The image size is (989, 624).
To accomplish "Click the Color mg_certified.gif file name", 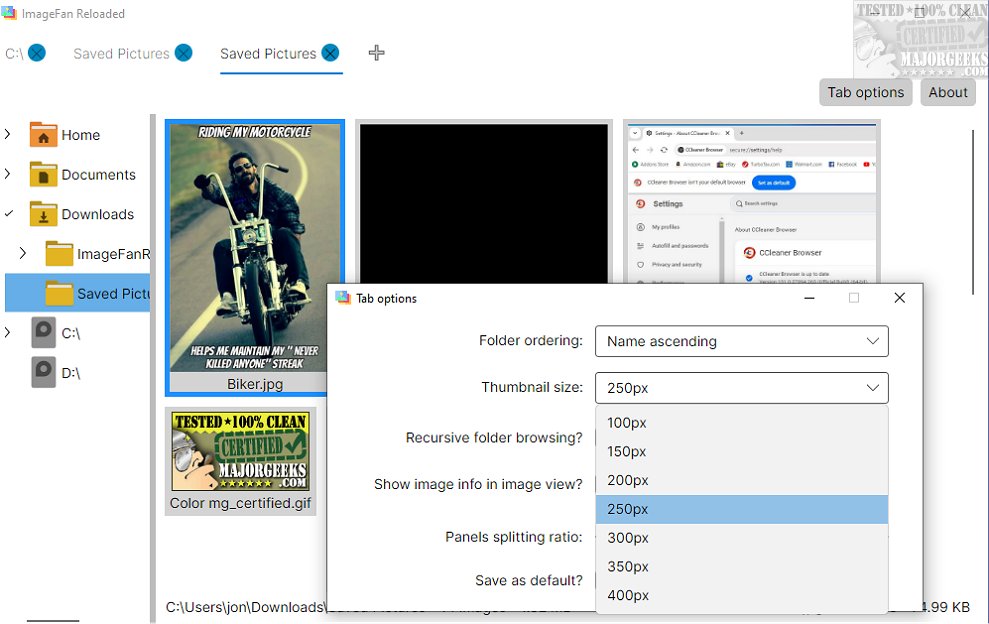I will click(240, 503).
